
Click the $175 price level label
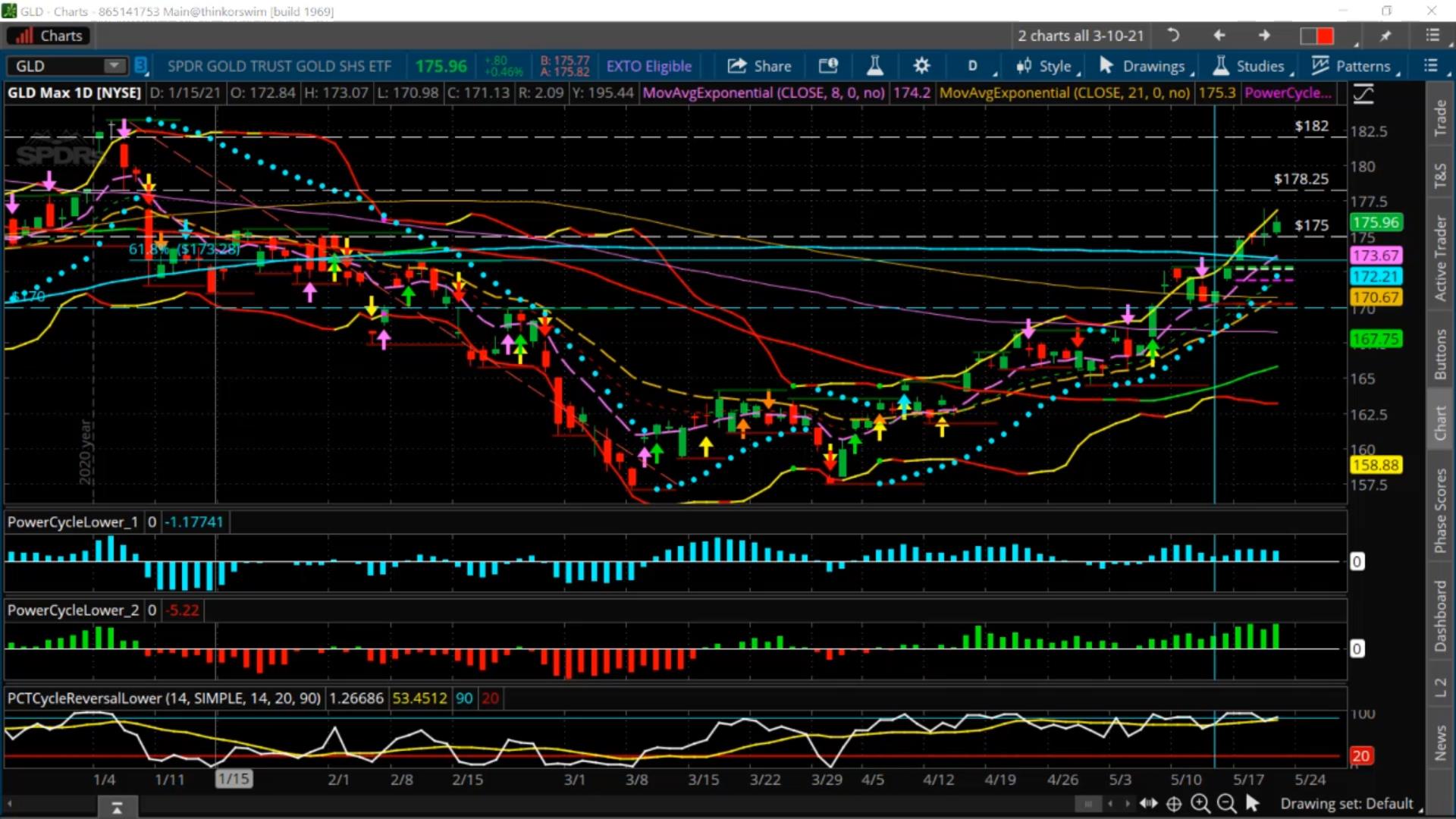[x=1311, y=225]
